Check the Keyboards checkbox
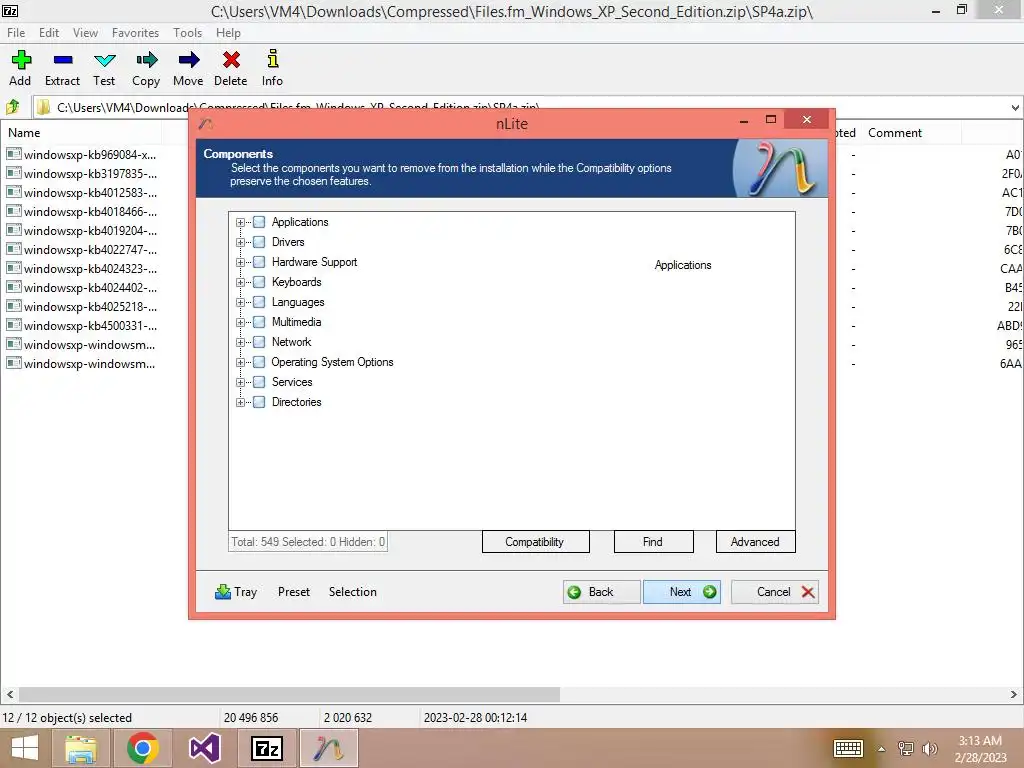The height and width of the screenshot is (768, 1024). [x=259, y=282]
